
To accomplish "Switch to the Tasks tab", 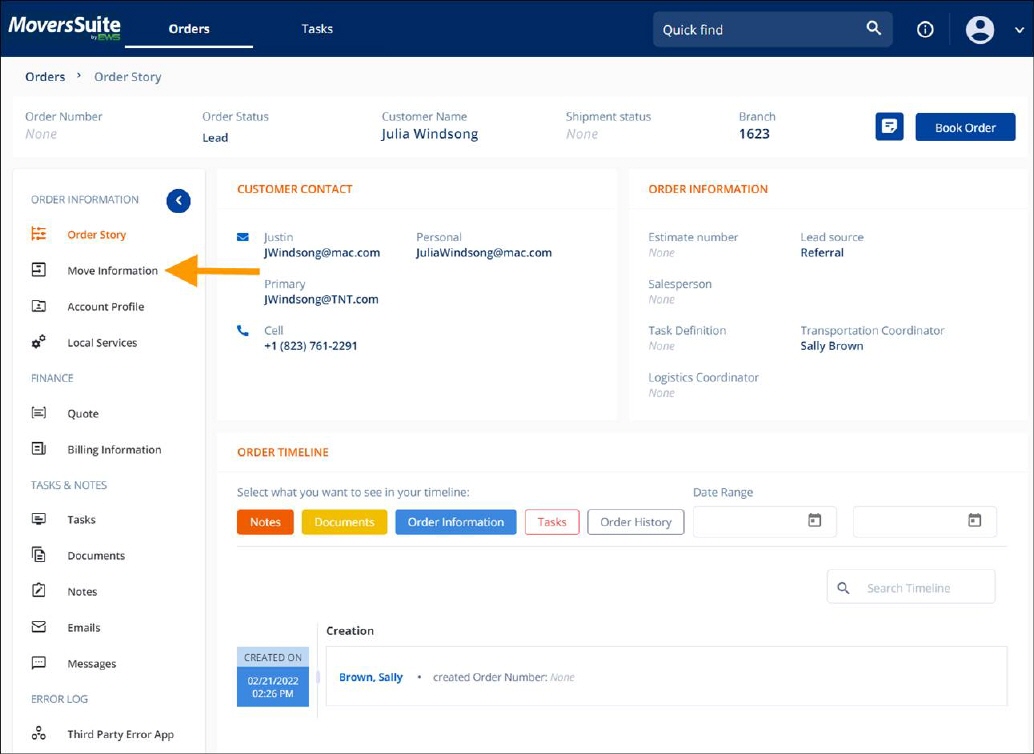I will click(x=317, y=29).
